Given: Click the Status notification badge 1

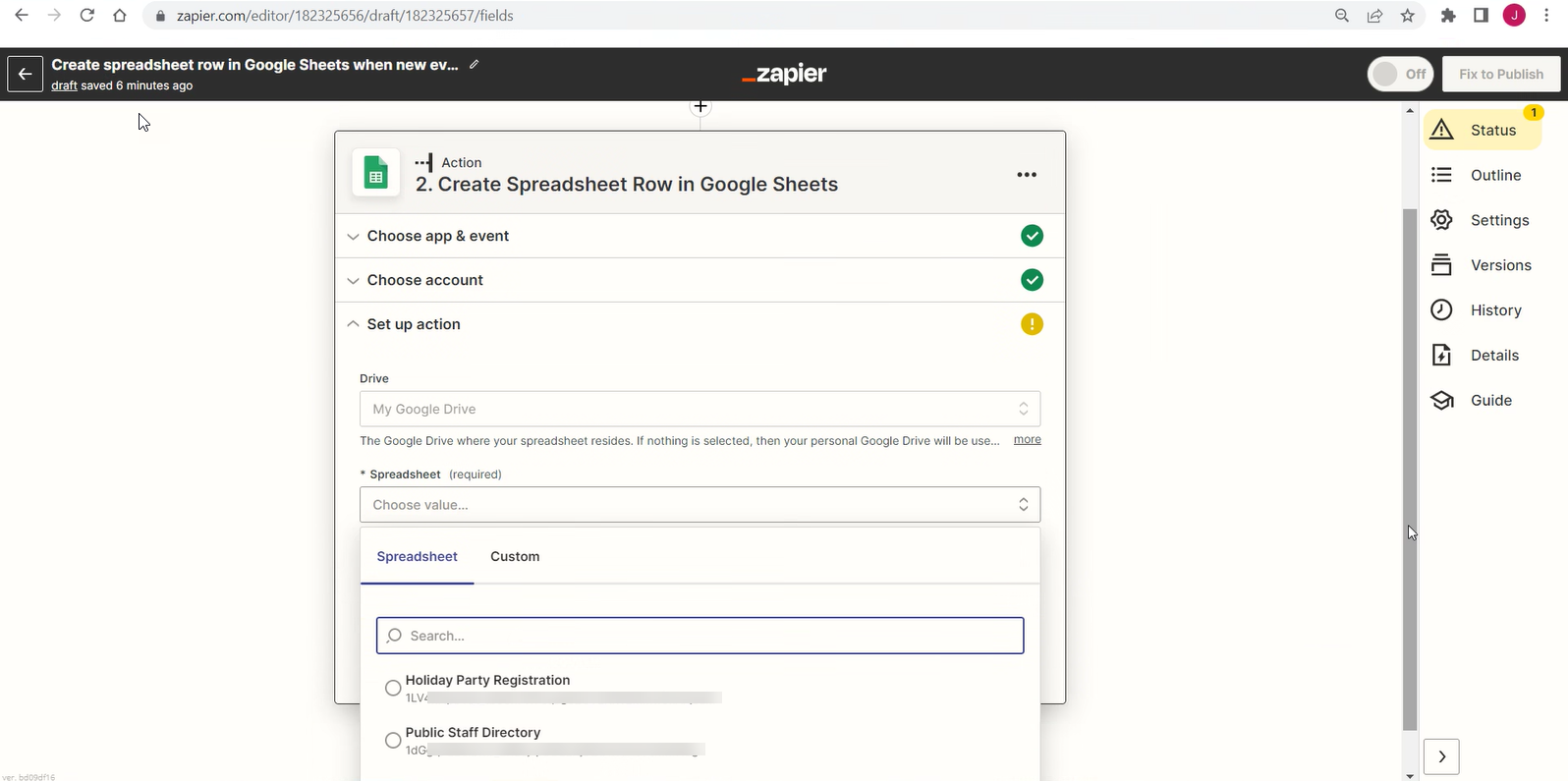Looking at the screenshot, I should point(1533,113).
